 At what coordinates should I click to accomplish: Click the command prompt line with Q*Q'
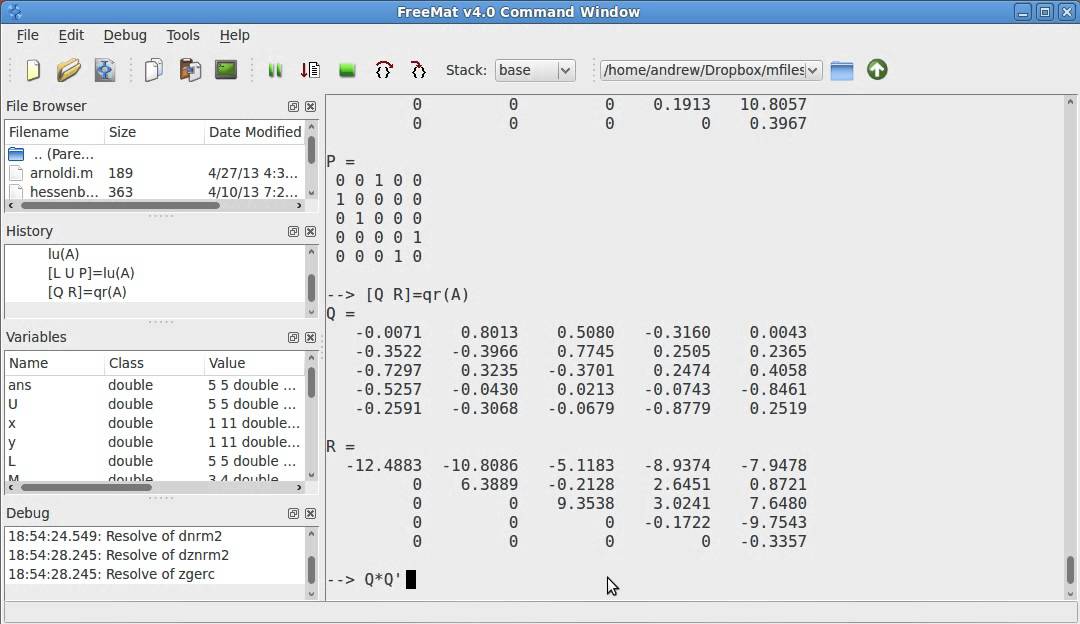pos(372,580)
